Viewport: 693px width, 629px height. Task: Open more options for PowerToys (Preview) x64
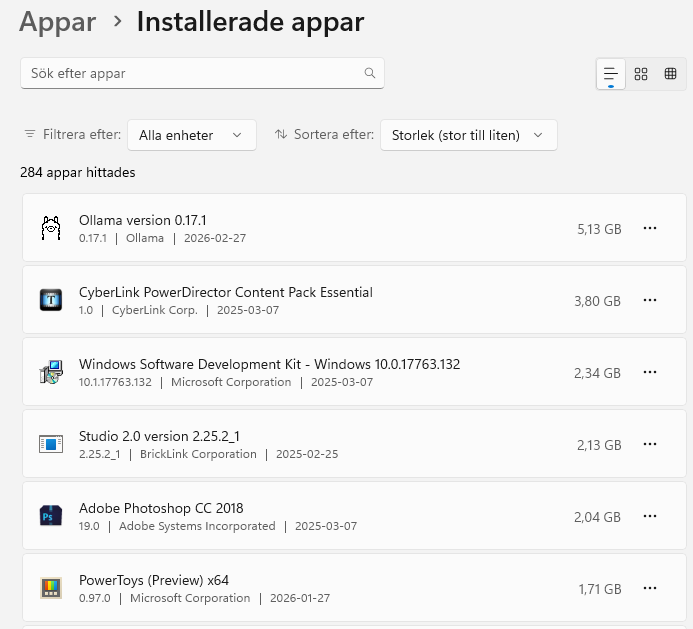pos(650,588)
